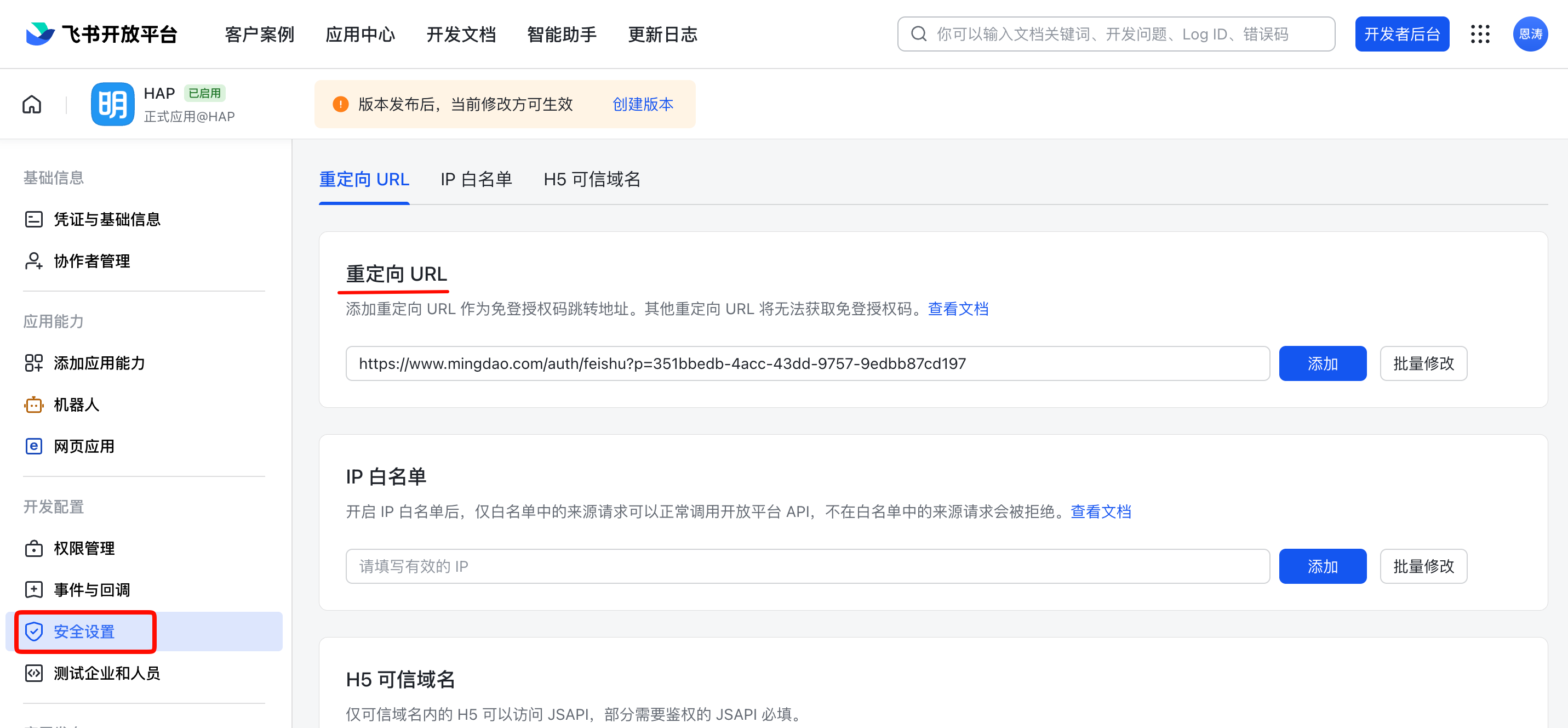This screenshot has height=728, width=1568.
Task: Open 测试企业和人员 in sidebar
Action: [144, 673]
